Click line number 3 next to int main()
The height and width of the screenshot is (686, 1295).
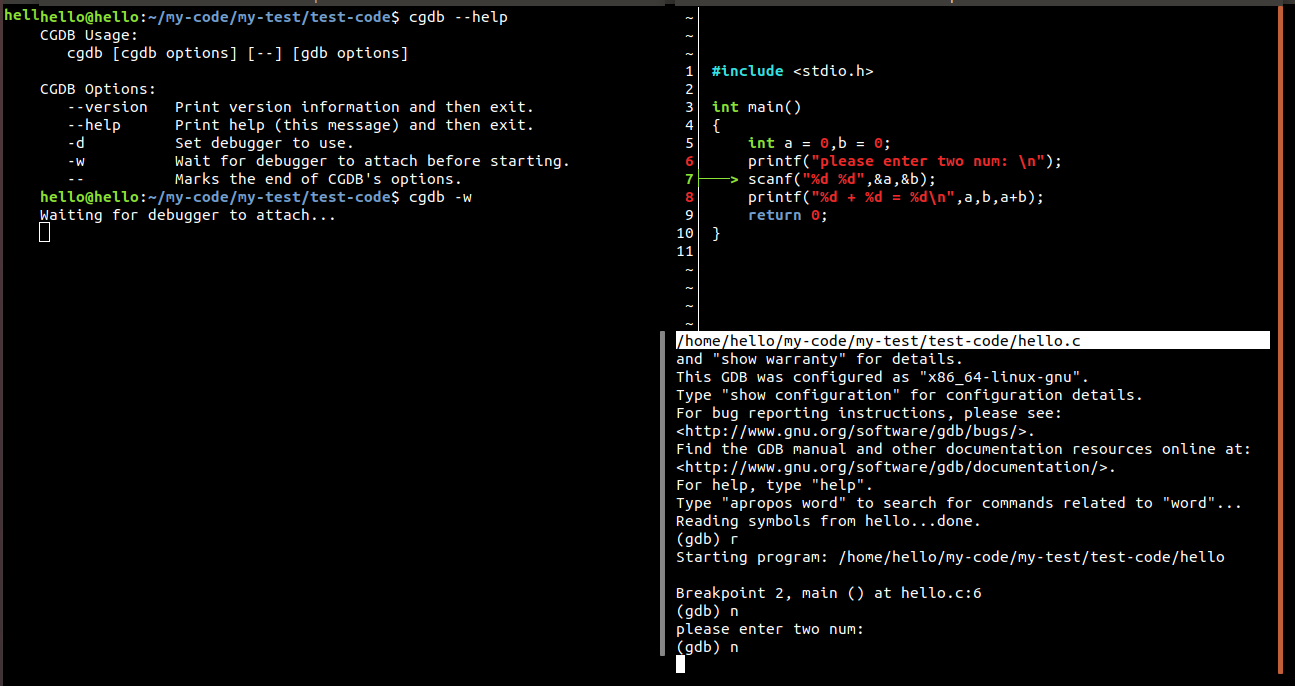pyautogui.click(x=688, y=106)
